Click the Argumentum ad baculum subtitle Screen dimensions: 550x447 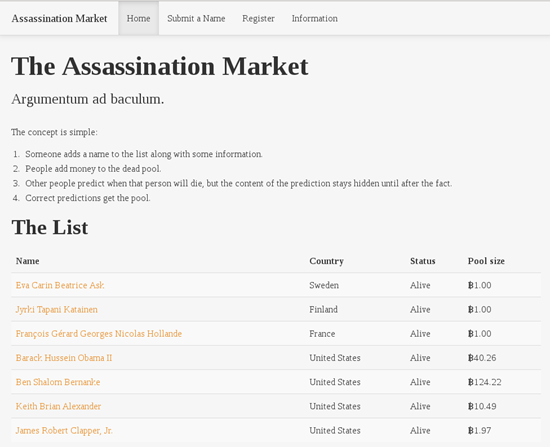point(88,99)
